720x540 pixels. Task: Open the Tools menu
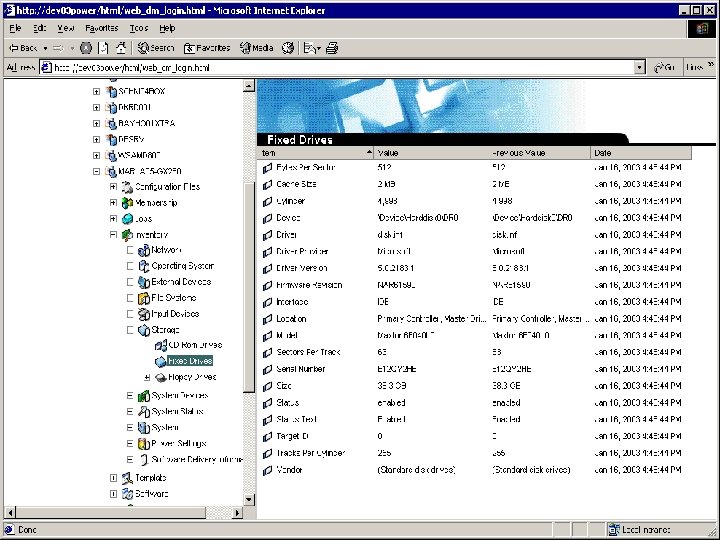pyautogui.click(x=138, y=28)
